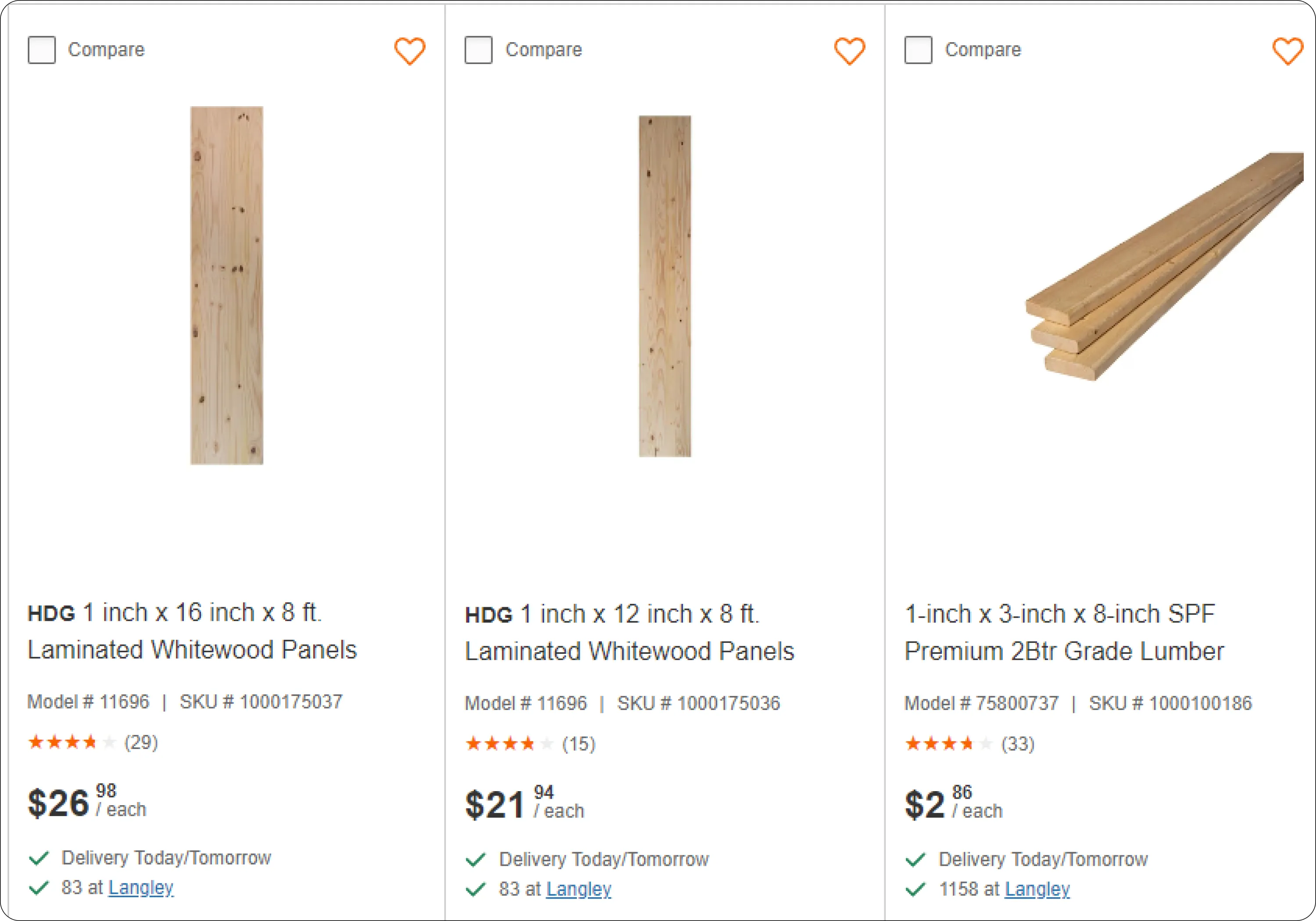Open SPF Premium Lumber stacked boards image
The height and width of the screenshot is (921, 1316).
[x=1165, y=266]
